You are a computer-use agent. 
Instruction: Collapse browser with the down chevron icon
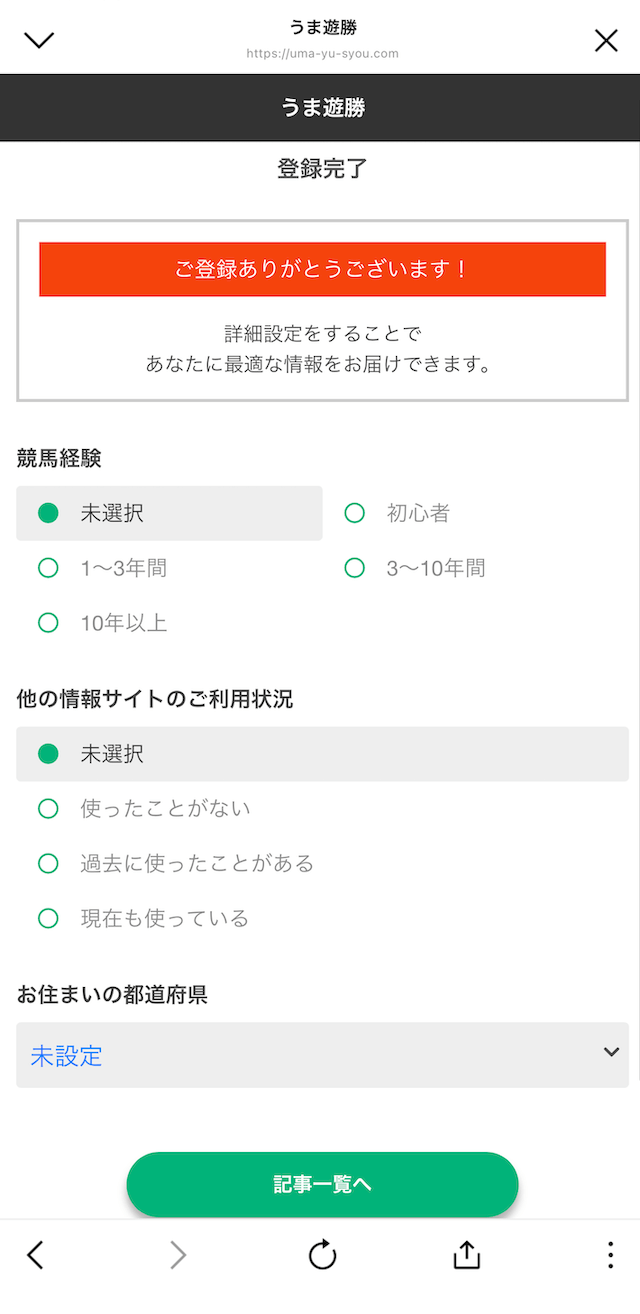(39, 40)
